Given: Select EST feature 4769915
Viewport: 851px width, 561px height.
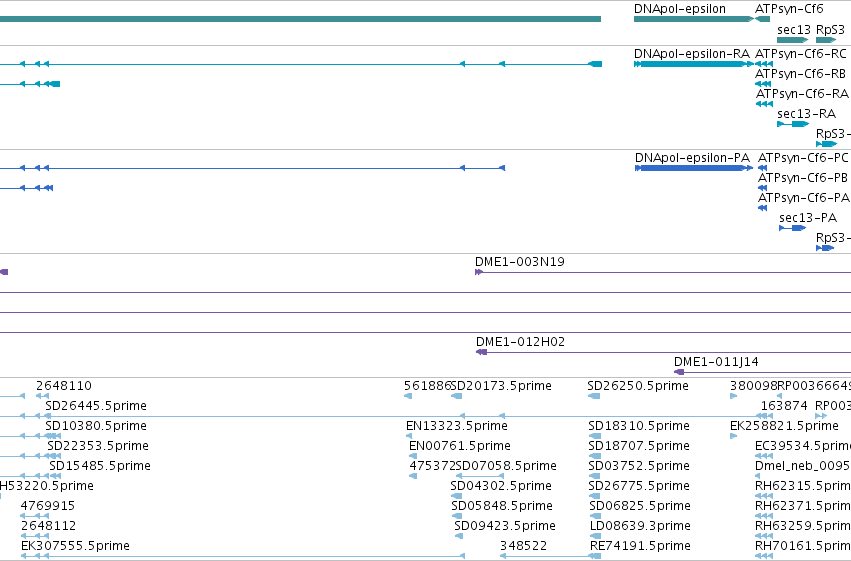Looking at the screenshot, I should tap(35, 516).
